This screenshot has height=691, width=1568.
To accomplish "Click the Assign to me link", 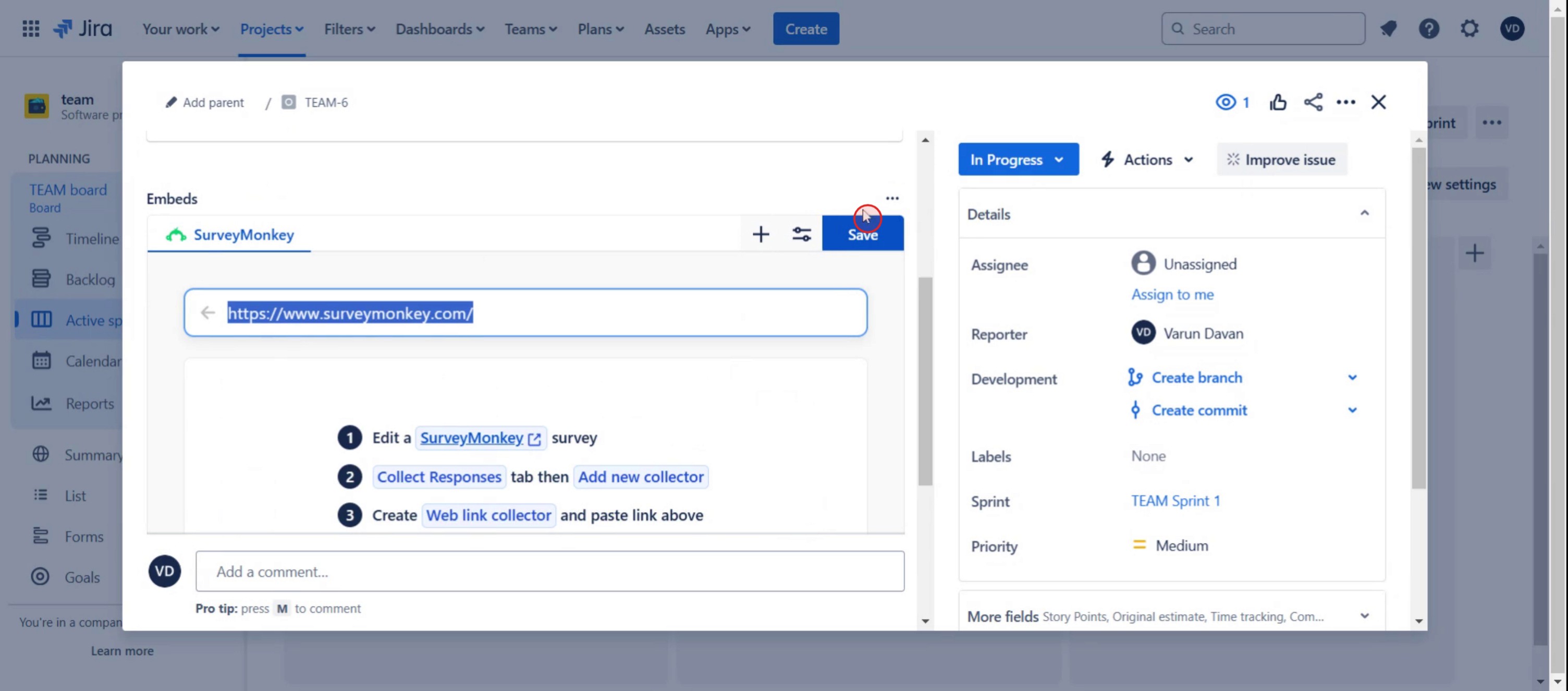I will click(x=1172, y=295).
